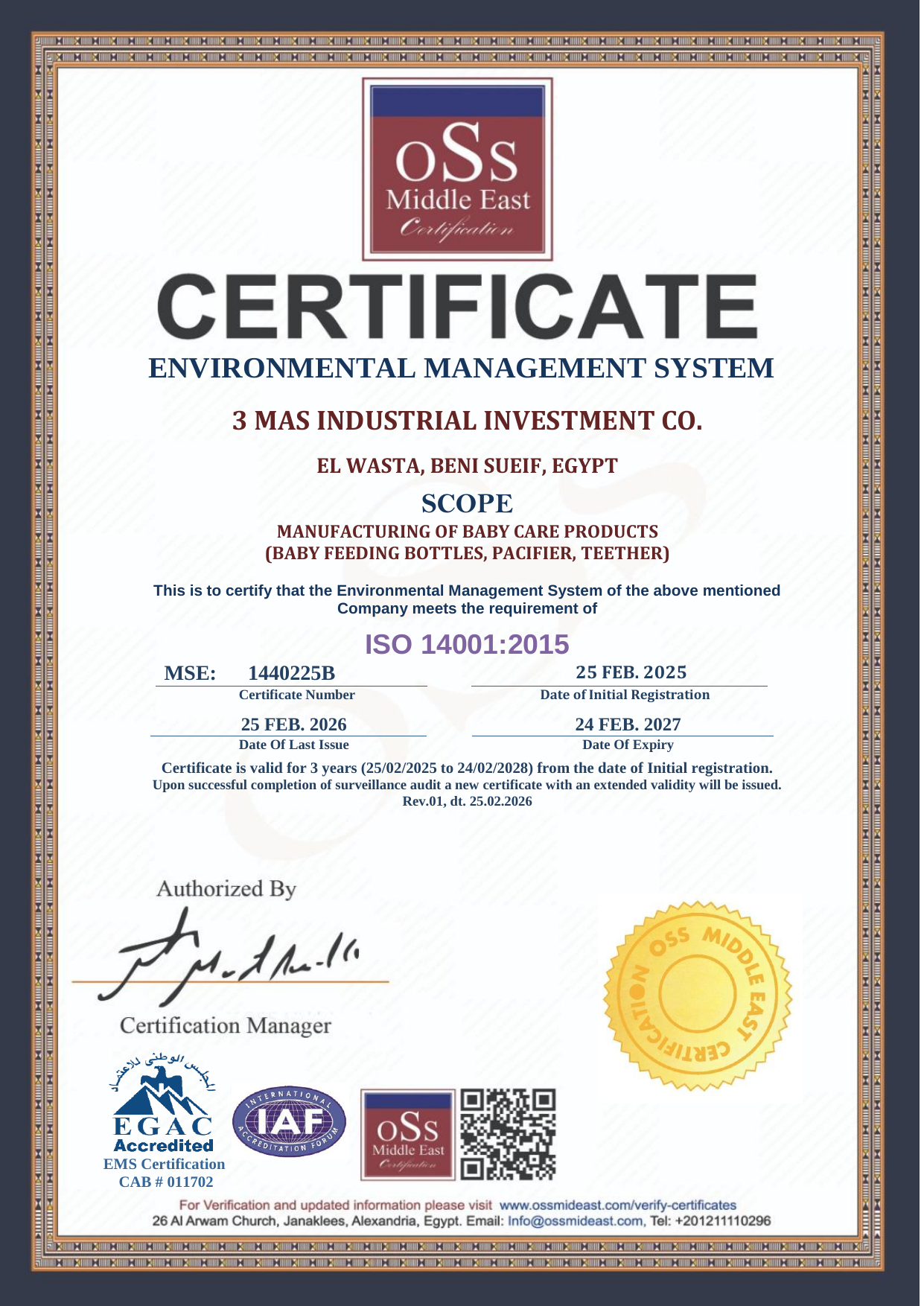
Task: Click the ENVIRONMENTAL MANAGEMENT SYSTEM title
Action: pyautogui.click(x=461, y=368)
